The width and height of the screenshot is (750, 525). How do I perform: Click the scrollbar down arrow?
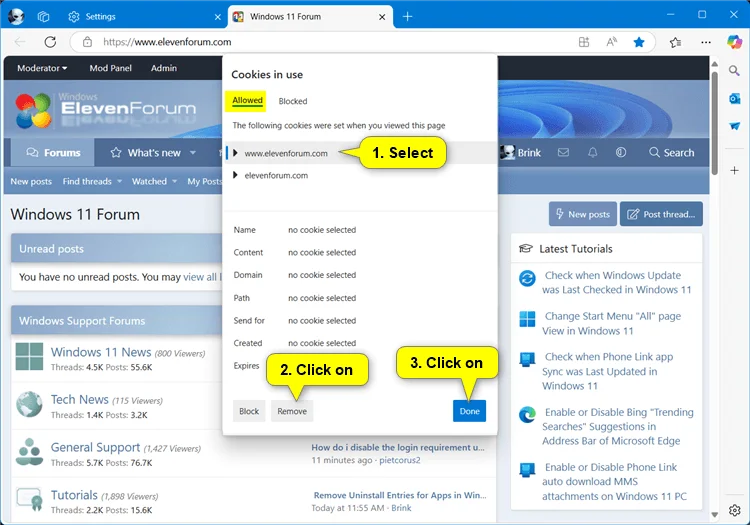tap(714, 514)
